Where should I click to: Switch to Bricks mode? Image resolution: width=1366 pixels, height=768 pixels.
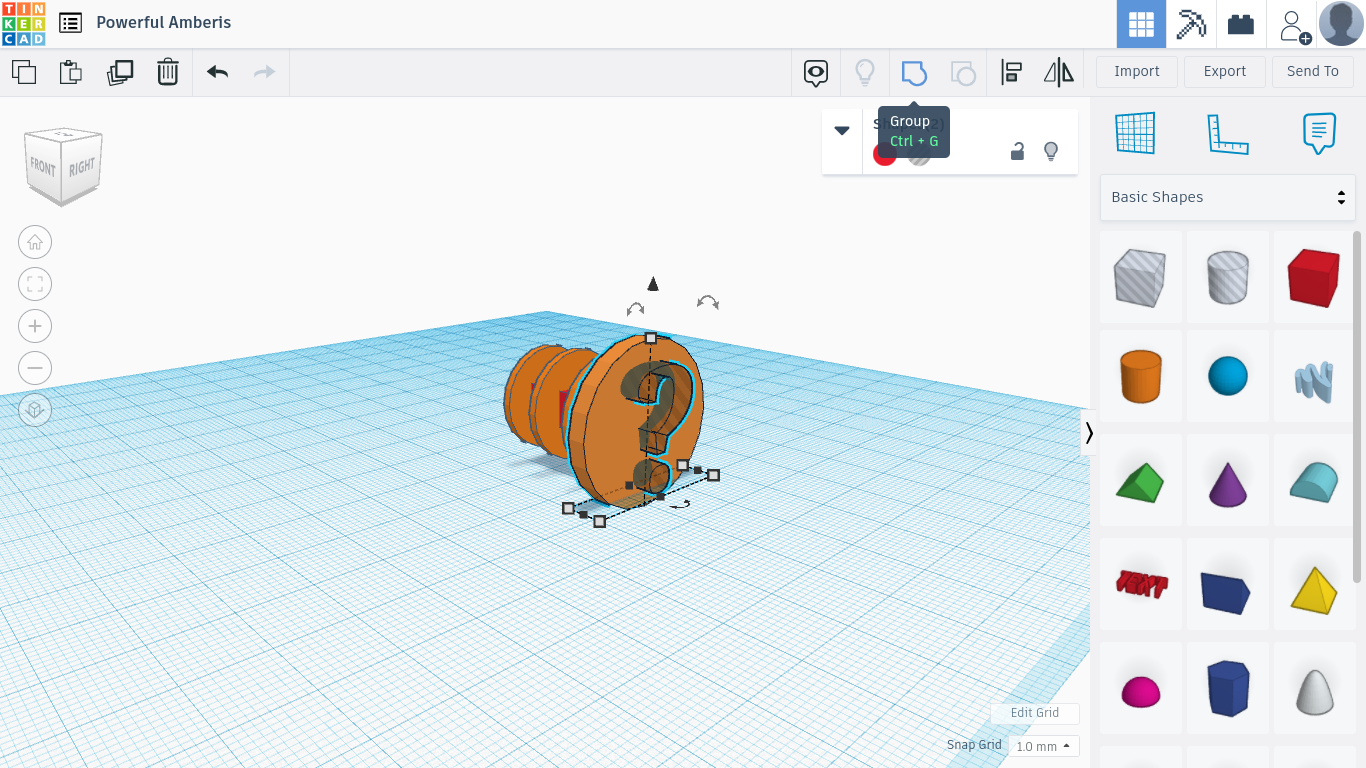coord(1241,24)
